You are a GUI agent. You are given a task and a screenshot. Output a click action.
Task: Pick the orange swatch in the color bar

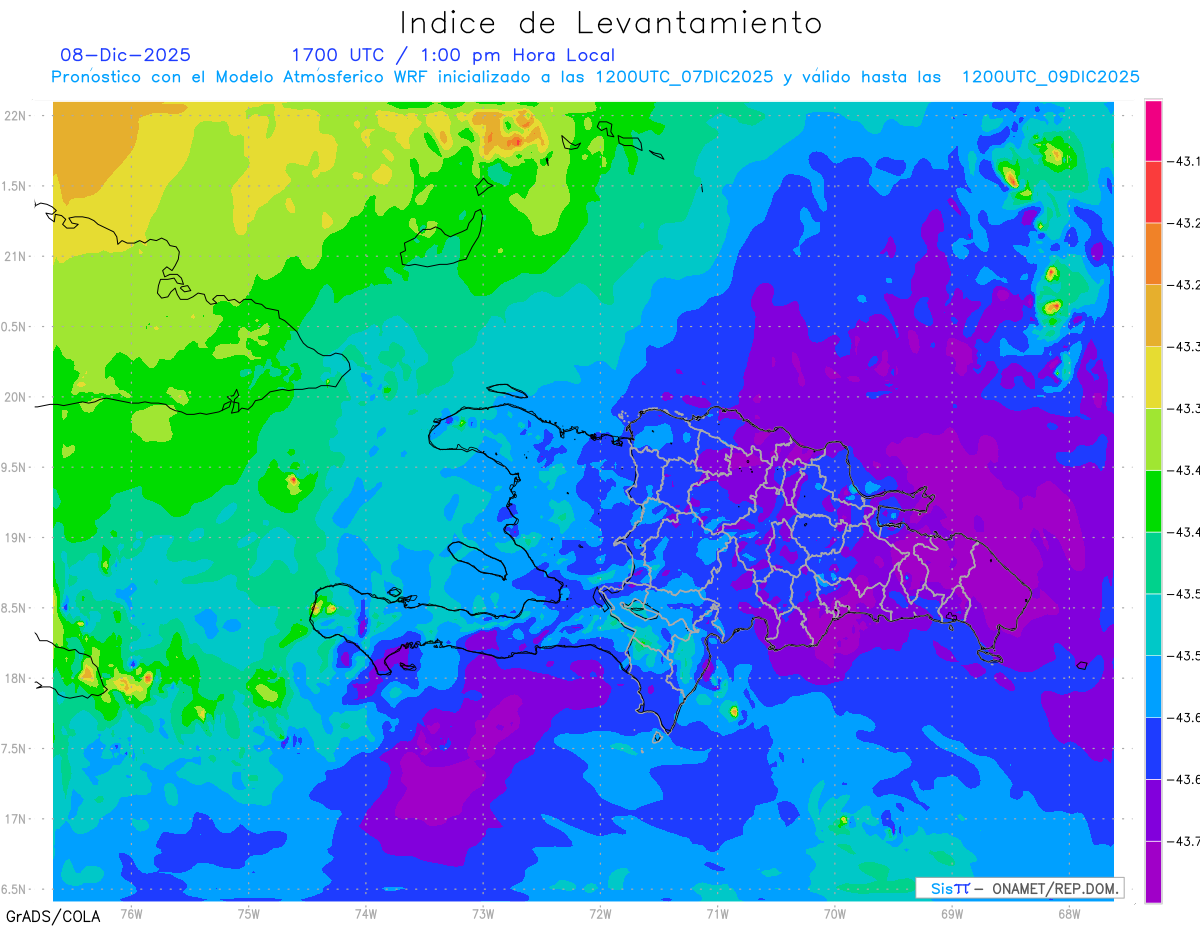(1153, 253)
